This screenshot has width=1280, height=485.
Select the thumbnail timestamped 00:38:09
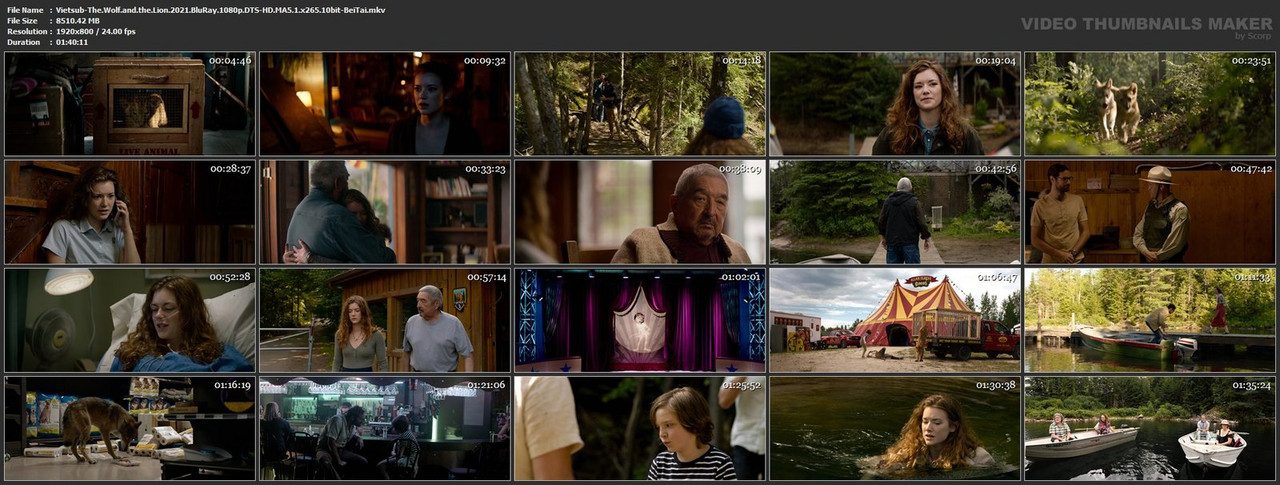point(640,212)
